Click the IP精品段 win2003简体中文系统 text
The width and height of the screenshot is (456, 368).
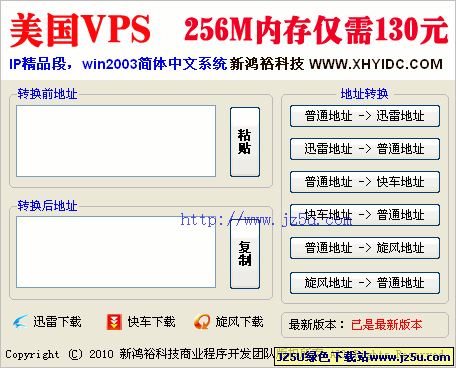click(118, 64)
